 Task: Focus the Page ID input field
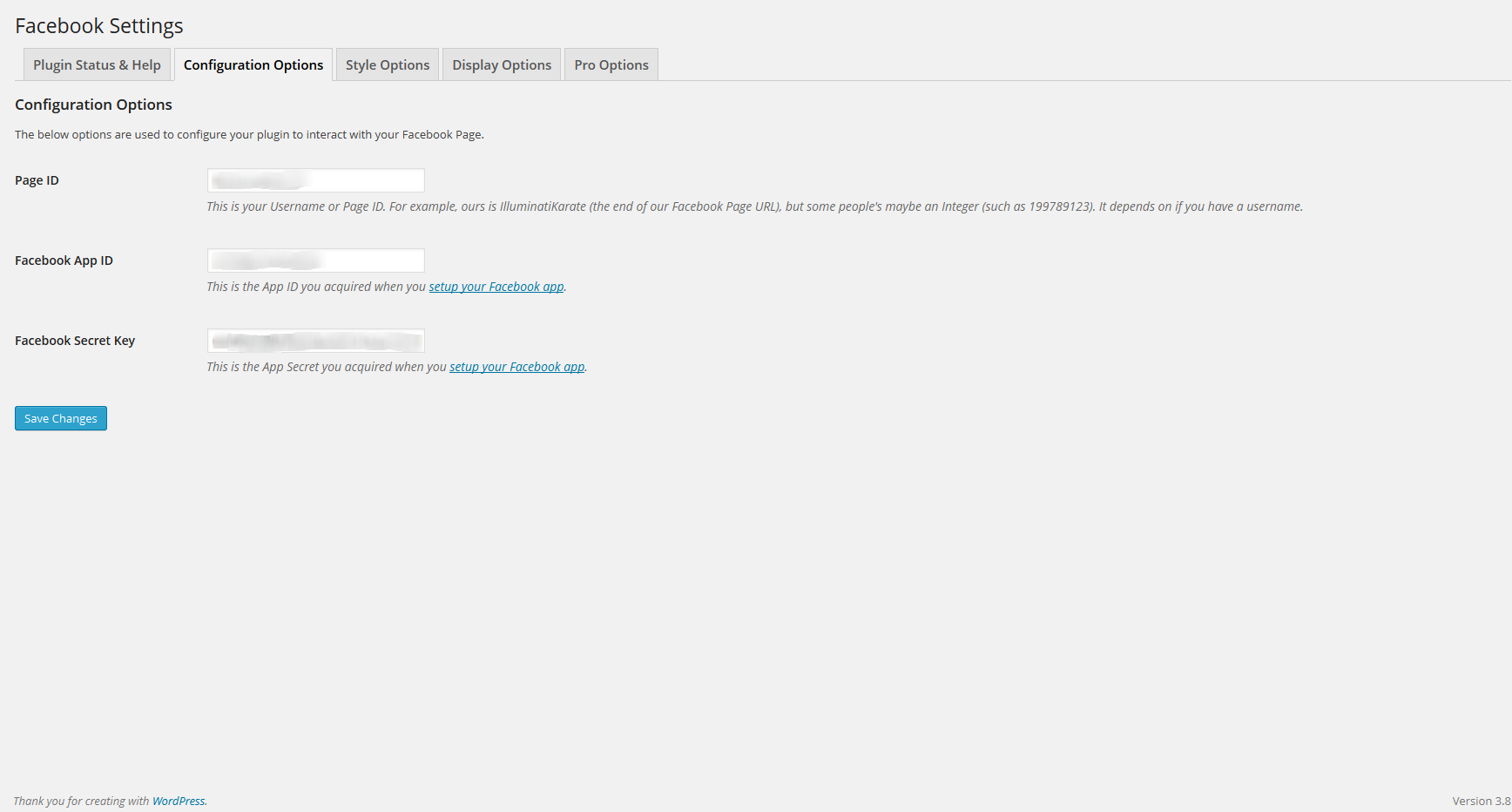[315, 180]
